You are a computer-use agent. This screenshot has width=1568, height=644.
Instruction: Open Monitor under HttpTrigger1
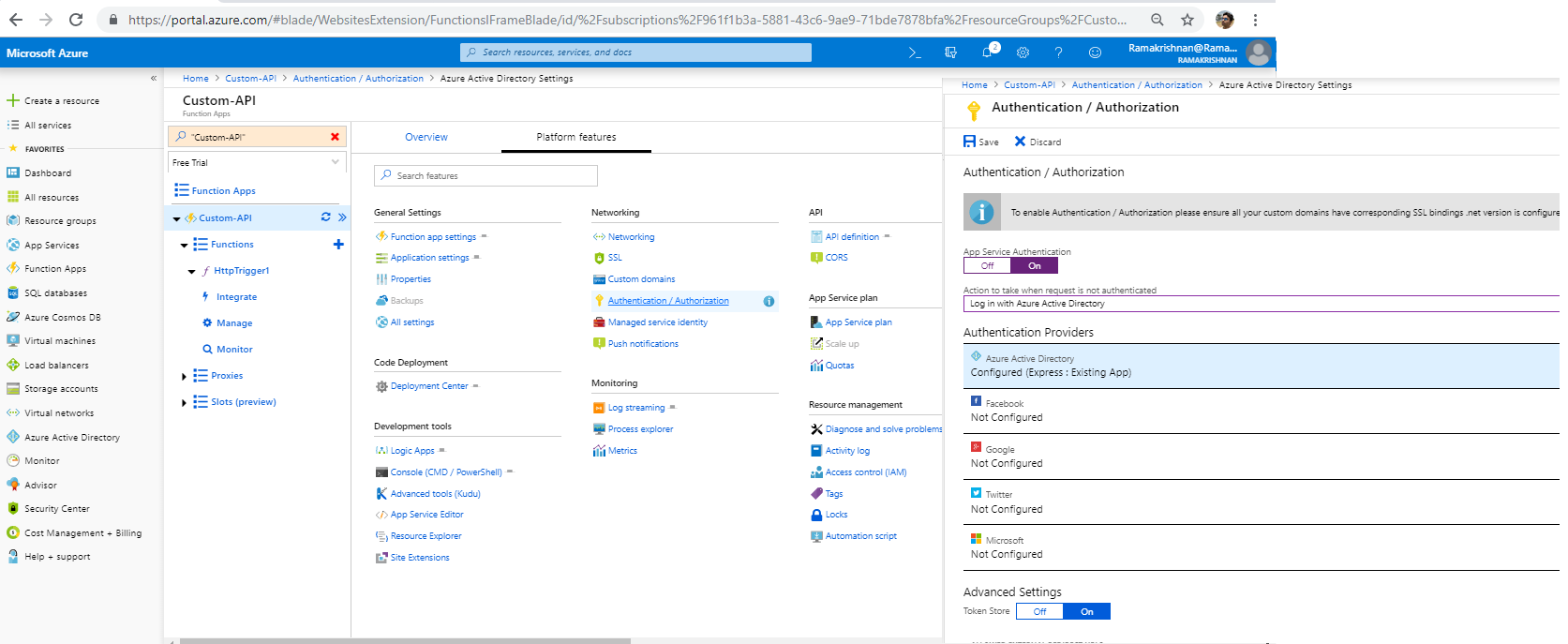234,349
